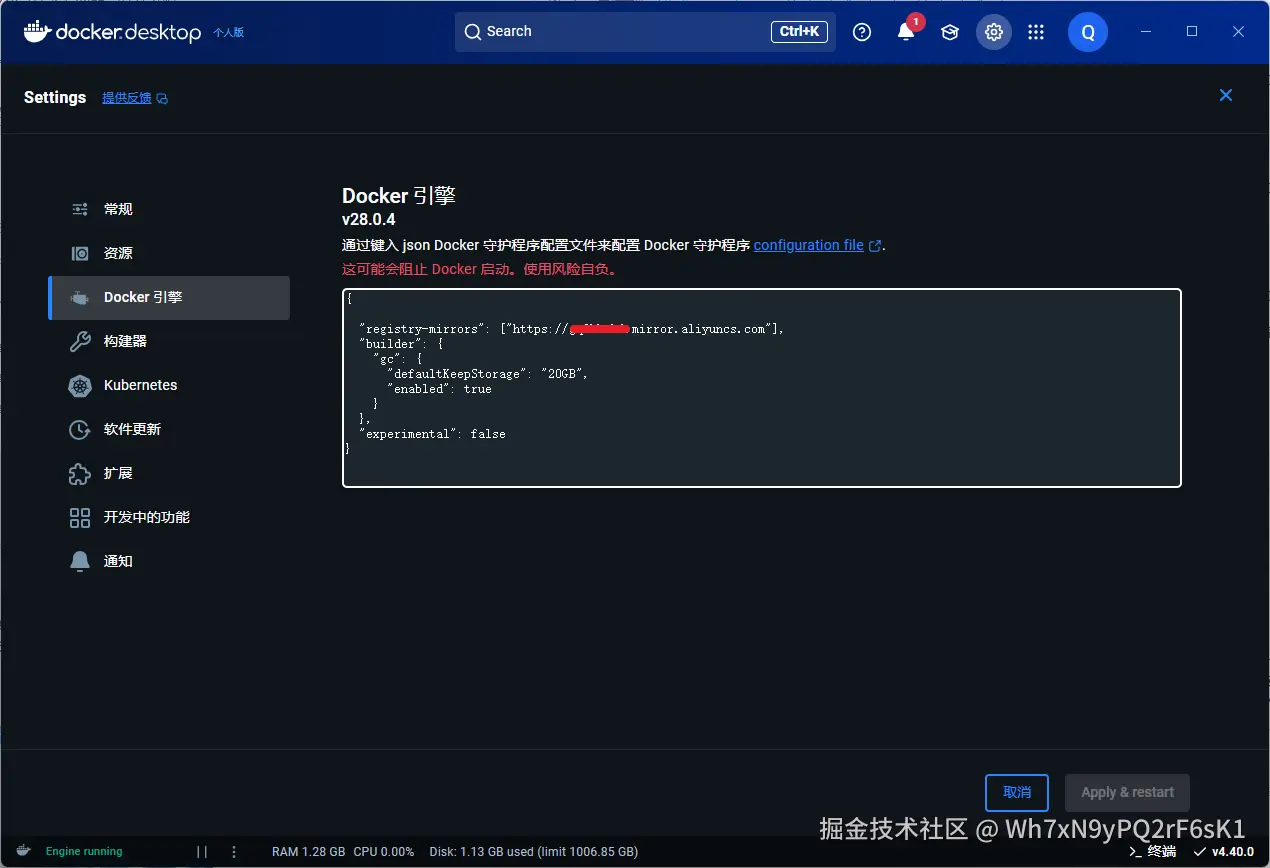Open the learning center graduation-cap icon
The height and width of the screenshot is (868, 1270).
pos(949,31)
